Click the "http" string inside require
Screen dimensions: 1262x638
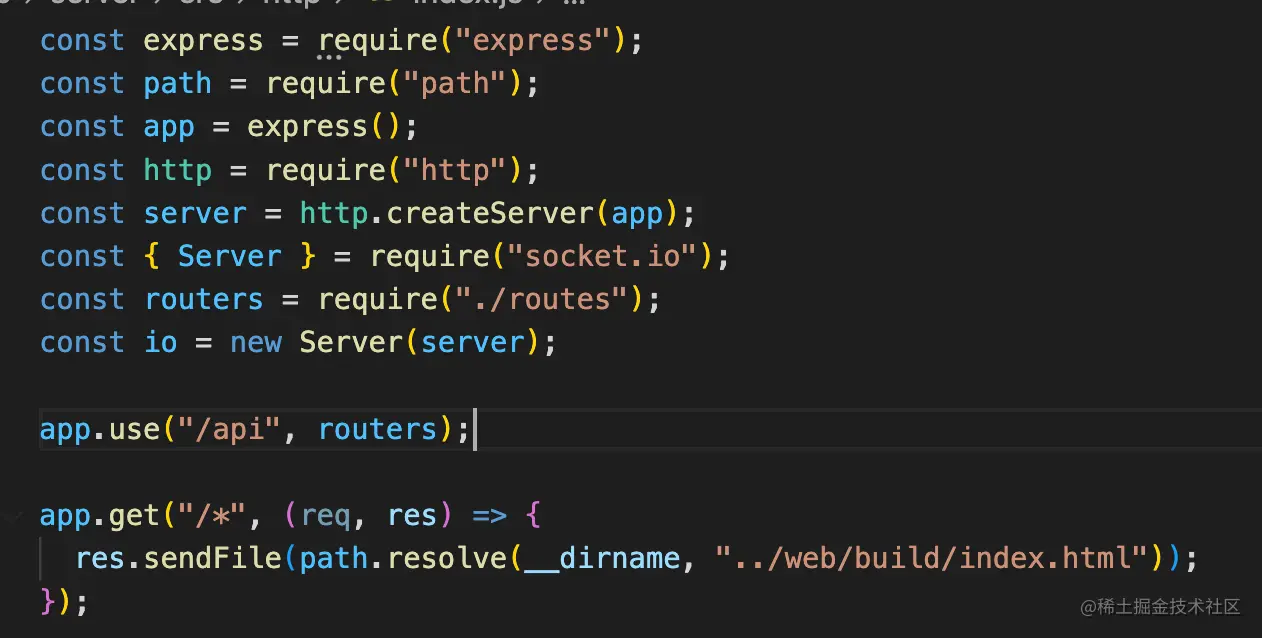pos(455,170)
